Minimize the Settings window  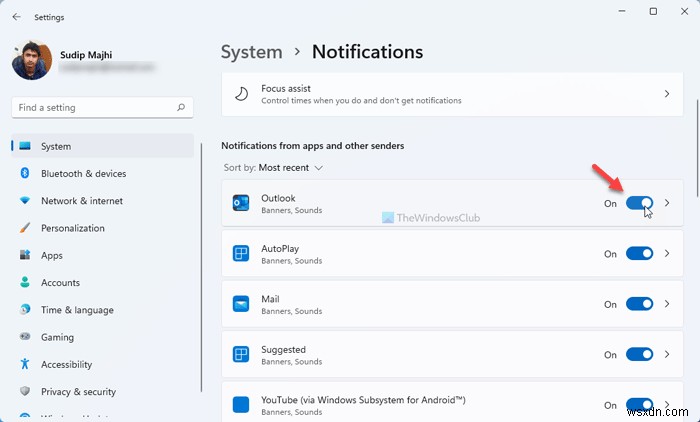(622, 11)
